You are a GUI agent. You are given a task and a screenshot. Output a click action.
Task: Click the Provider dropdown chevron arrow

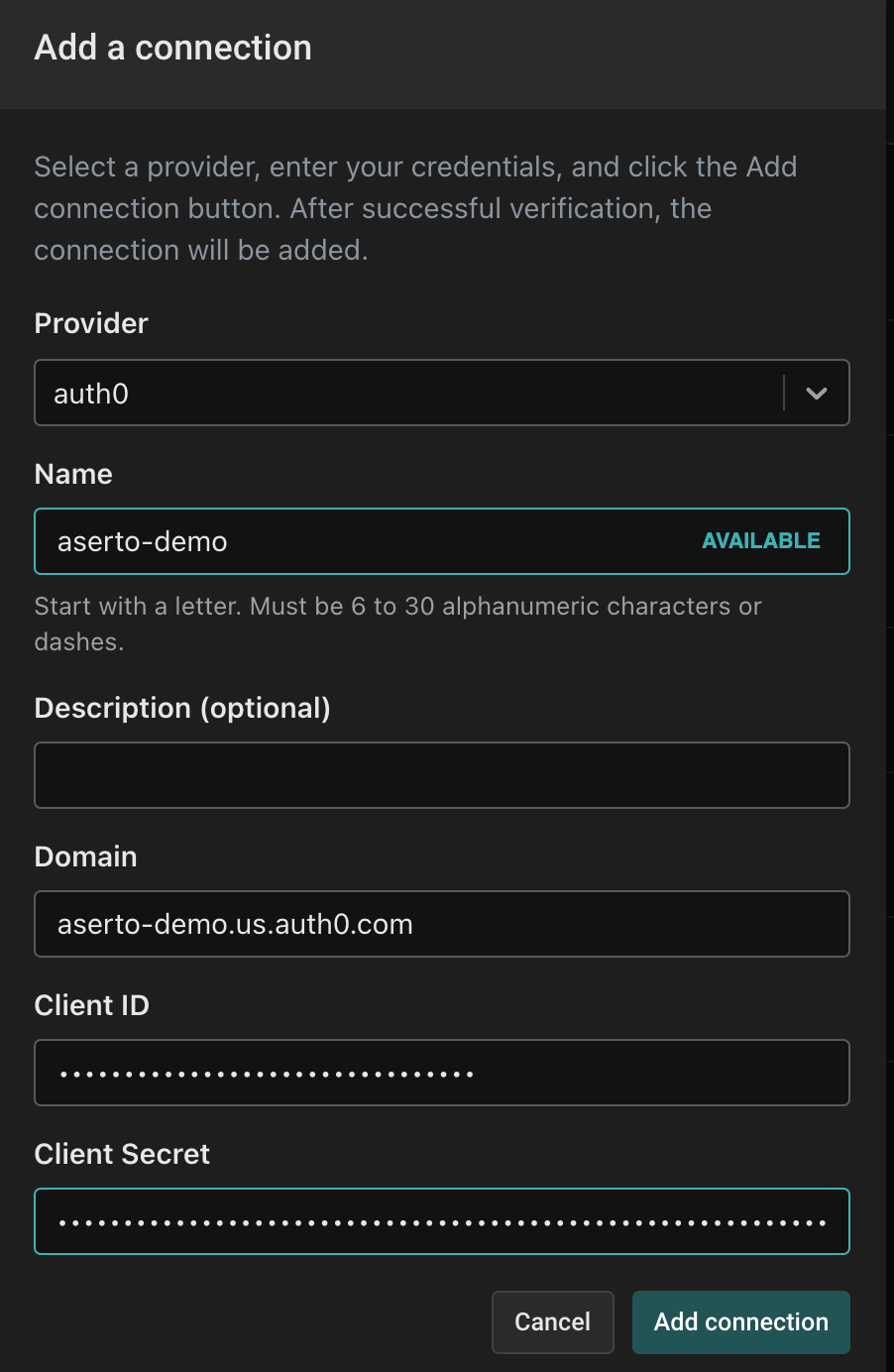pos(817,394)
